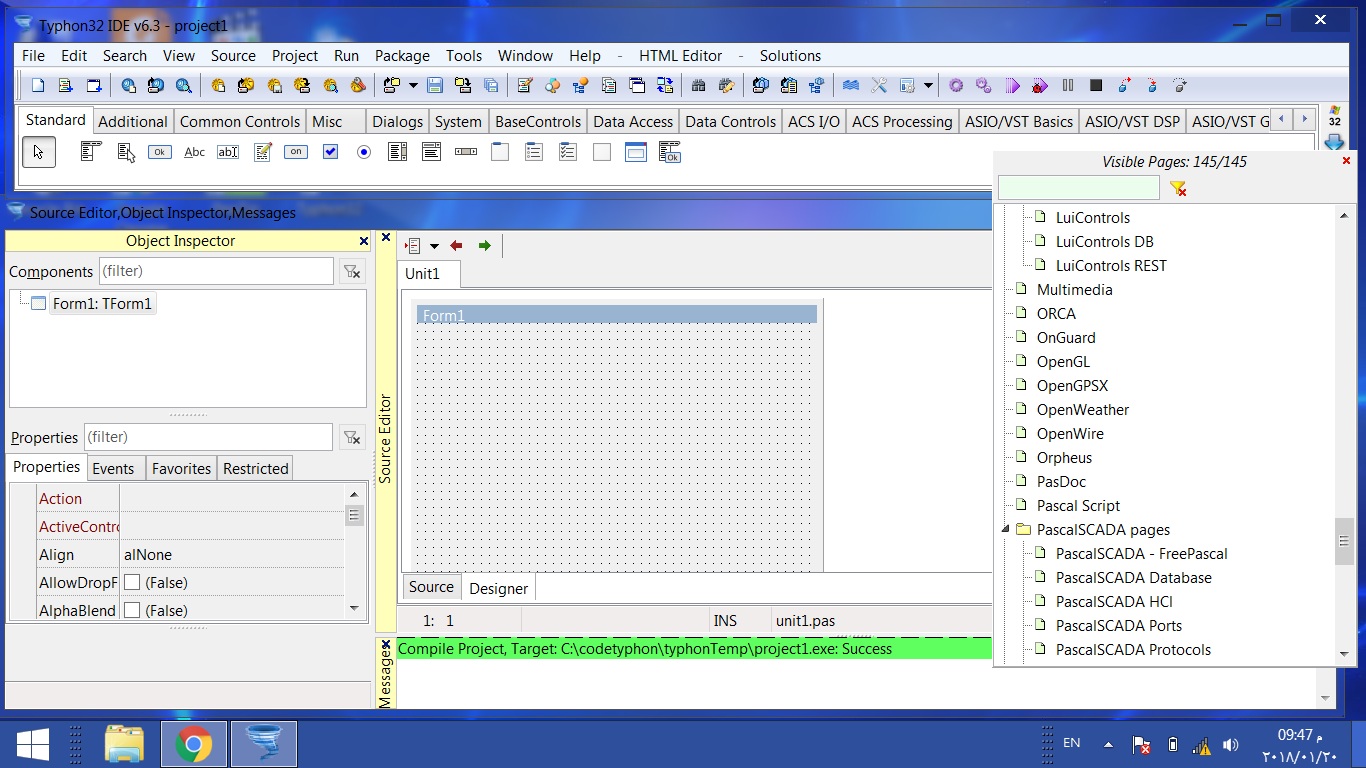Click the binoculars Find icon
The image size is (1366, 768).
point(699,86)
